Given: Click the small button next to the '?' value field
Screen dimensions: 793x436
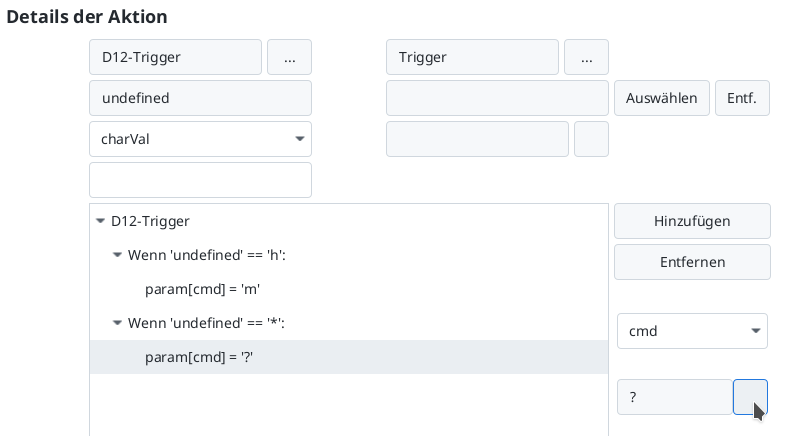Looking at the screenshot, I should click(x=750, y=397).
